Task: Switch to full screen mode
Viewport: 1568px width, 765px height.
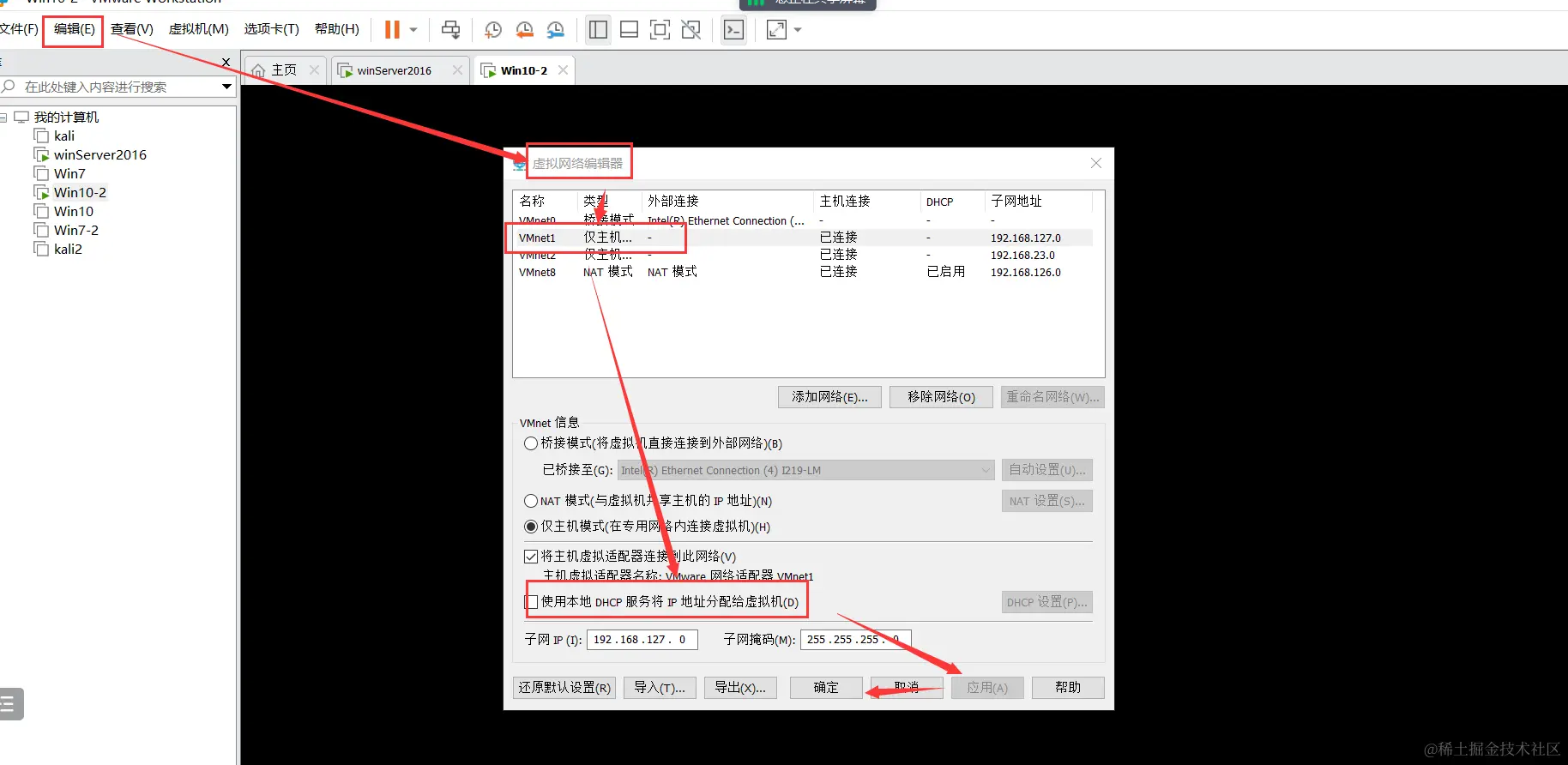Action: click(x=660, y=30)
